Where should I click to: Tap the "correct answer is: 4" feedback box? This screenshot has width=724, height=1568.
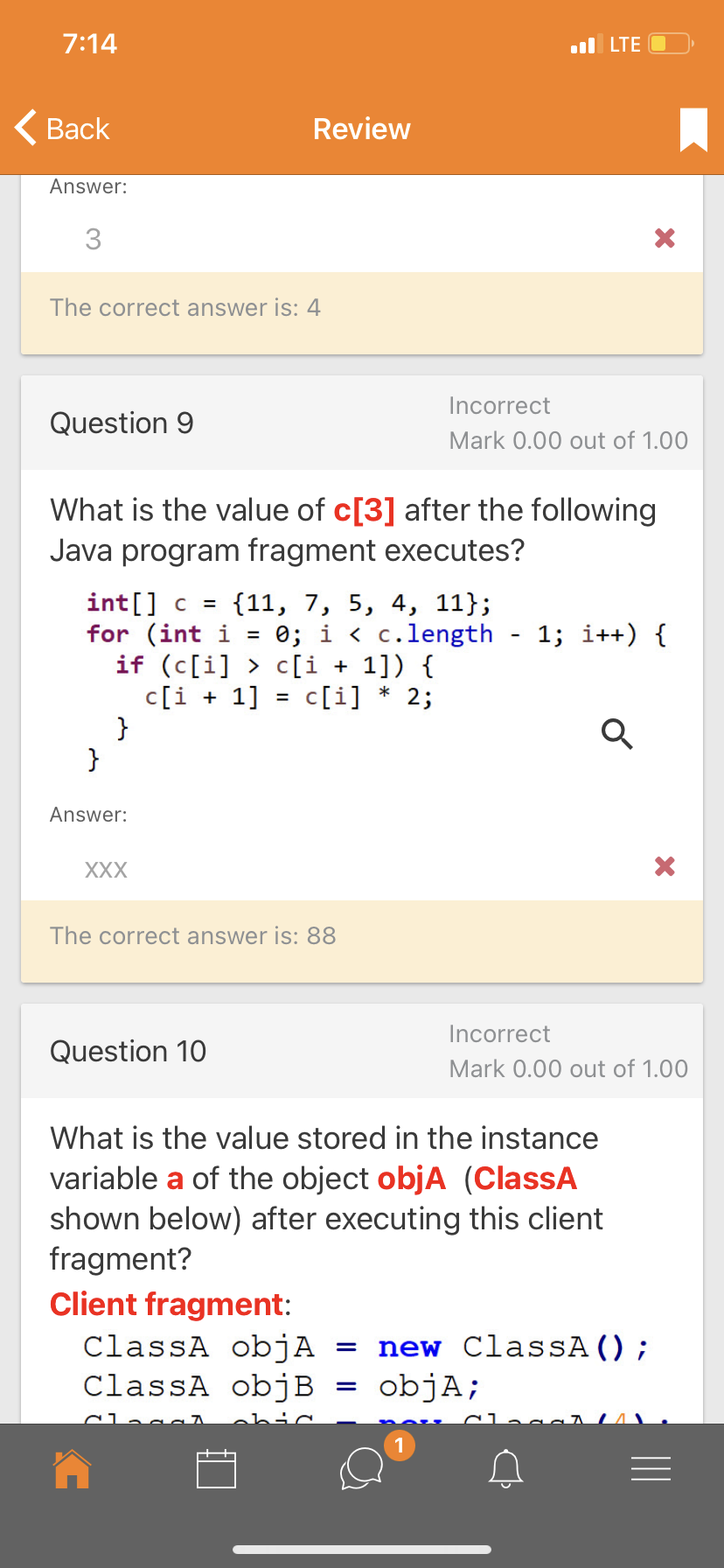(x=361, y=309)
